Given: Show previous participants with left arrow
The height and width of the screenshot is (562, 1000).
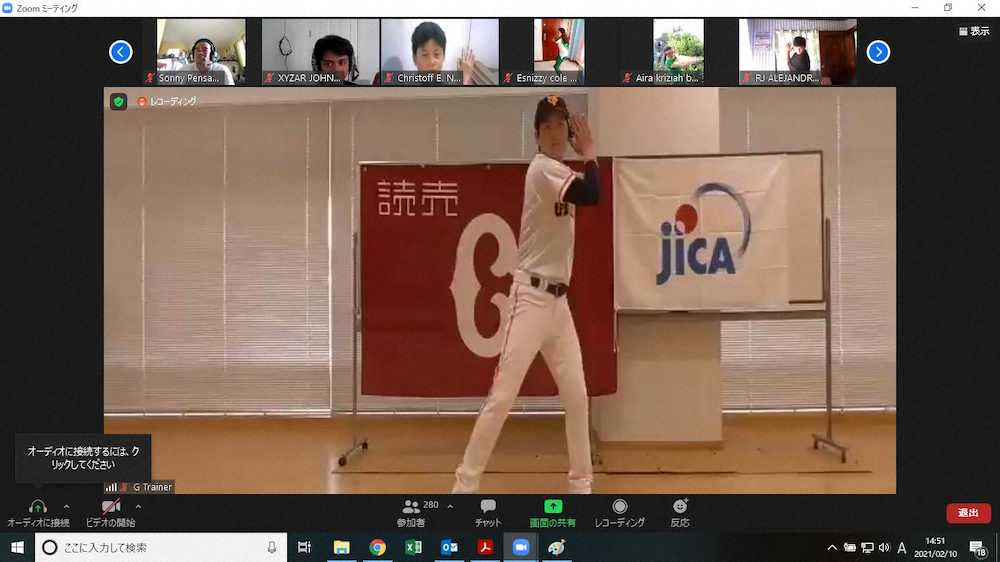Looking at the screenshot, I should pyautogui.click(x=121, y=52).
